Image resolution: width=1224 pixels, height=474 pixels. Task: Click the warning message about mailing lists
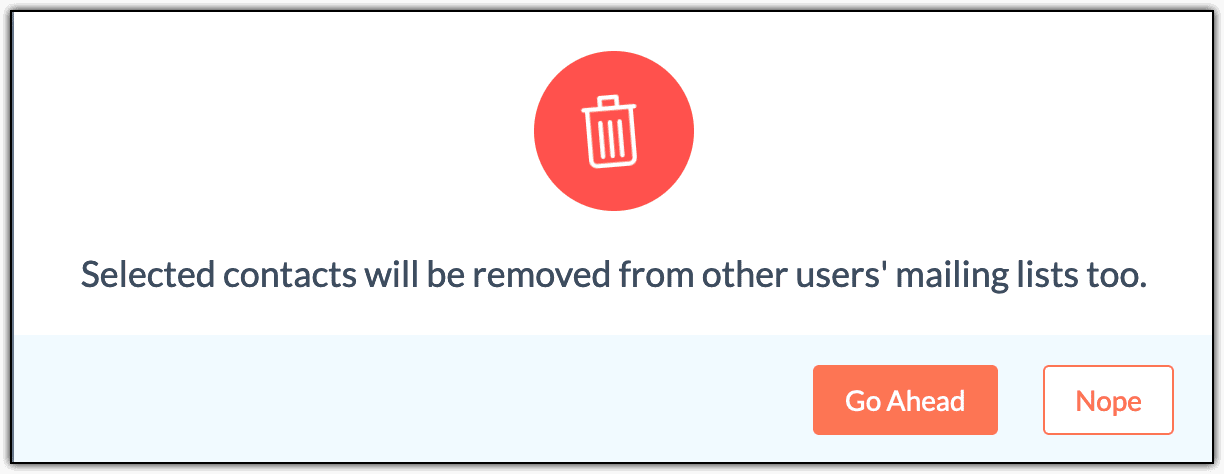coord(613,275)
